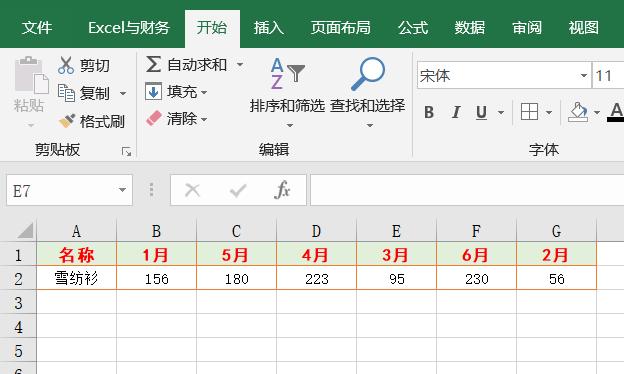
Task: Switch to the 插入 tab
Action: click(x=269, y=27)
